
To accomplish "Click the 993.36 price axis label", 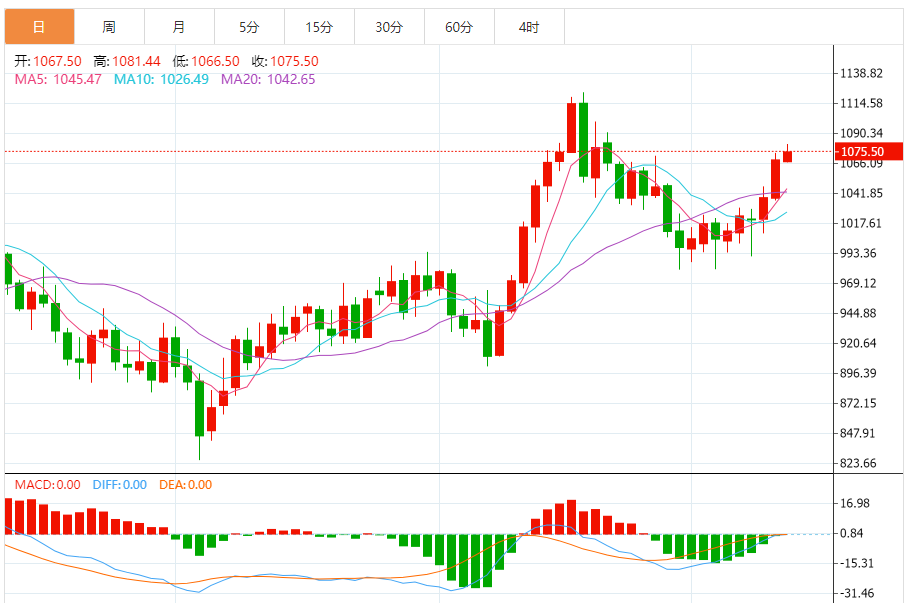I will [x=859, y=253].
